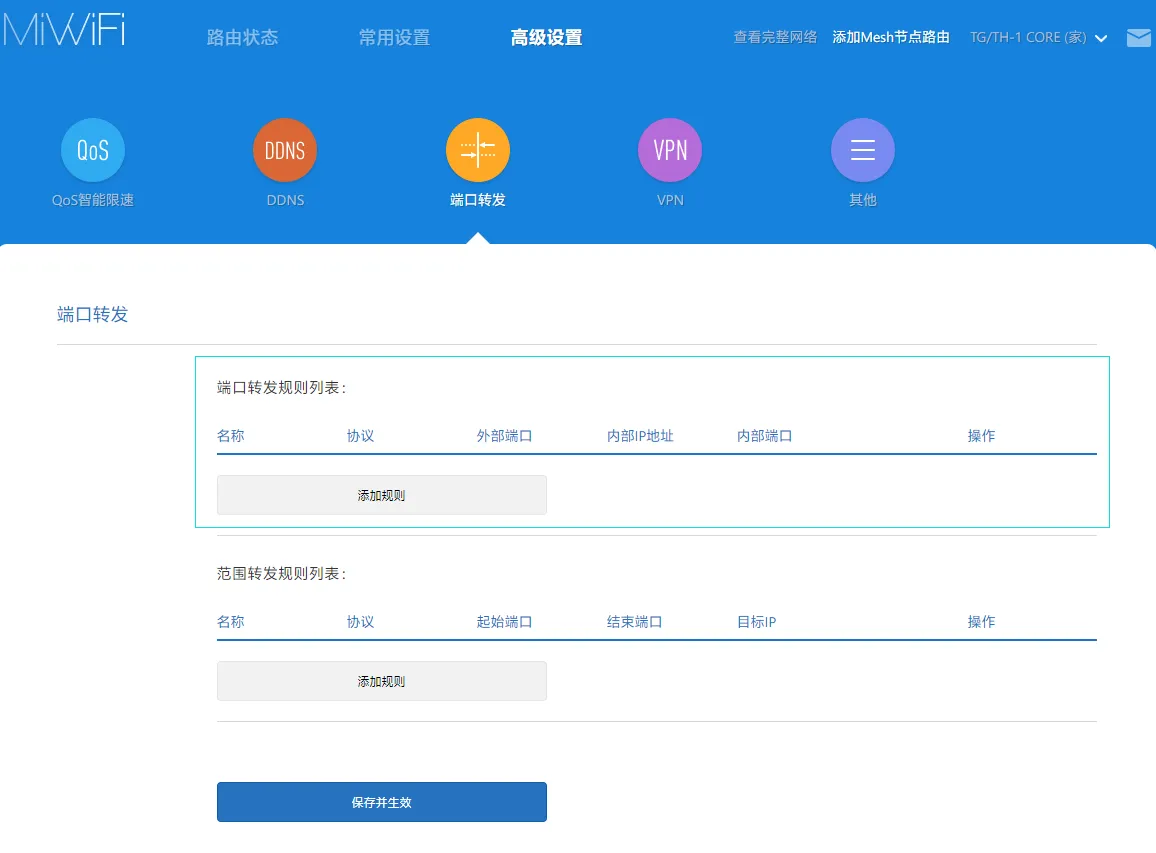This screenshot has height=853, width=1156.
Task: Select the 高级设置 tab
Action: [x=546, y=38]
